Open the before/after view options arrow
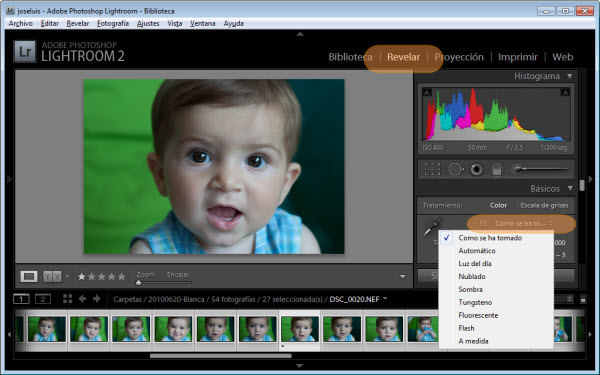Screen dimensions: 600x375 point(67,276)
